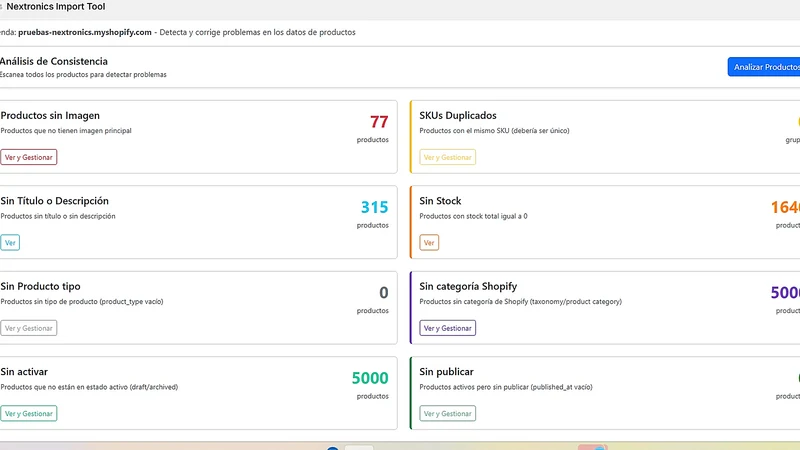Click the Sin Stock card title
Screen dimensions: 800x450
click(440, 201)
